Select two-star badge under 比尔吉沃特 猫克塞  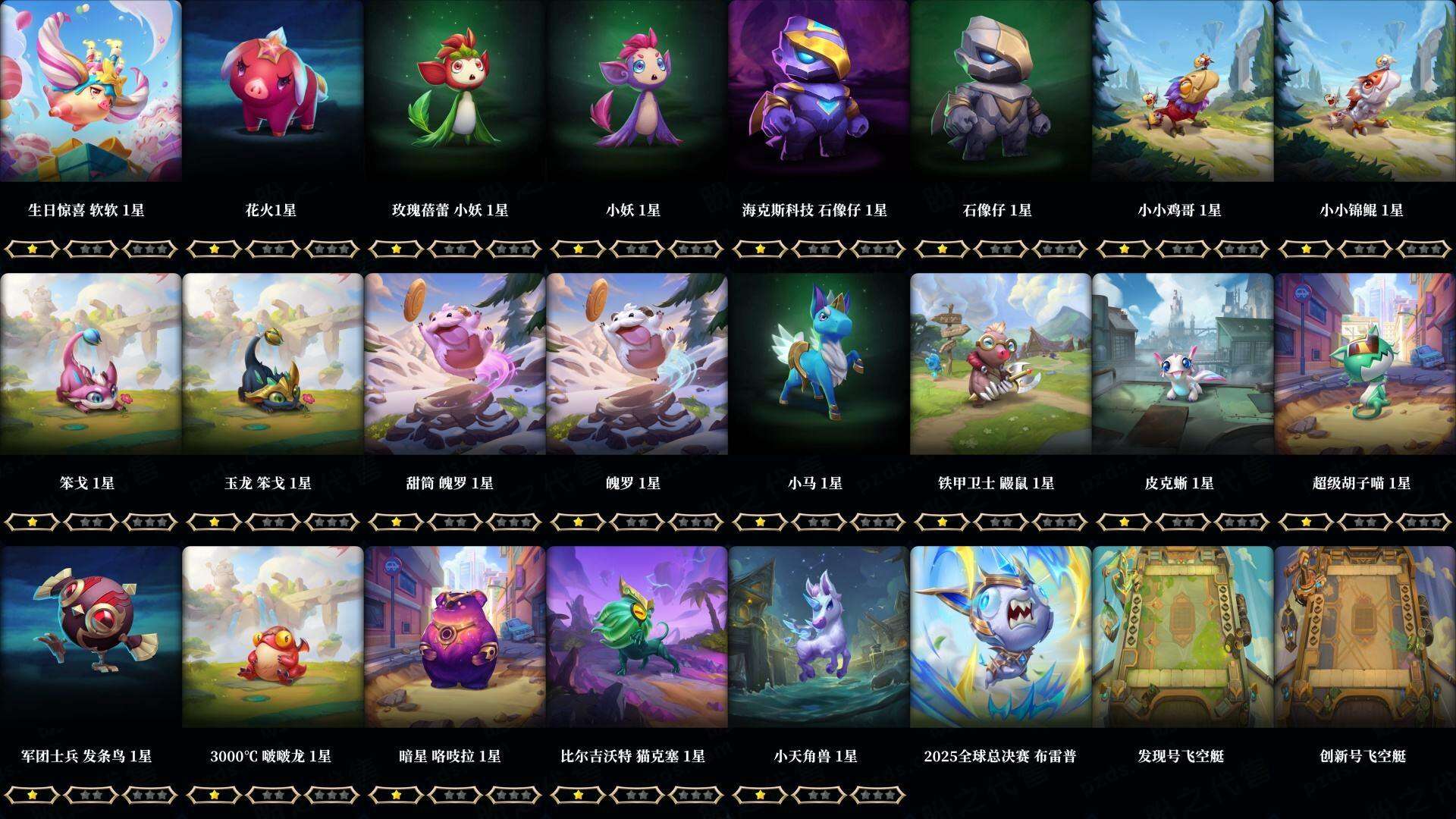point(637,795)
